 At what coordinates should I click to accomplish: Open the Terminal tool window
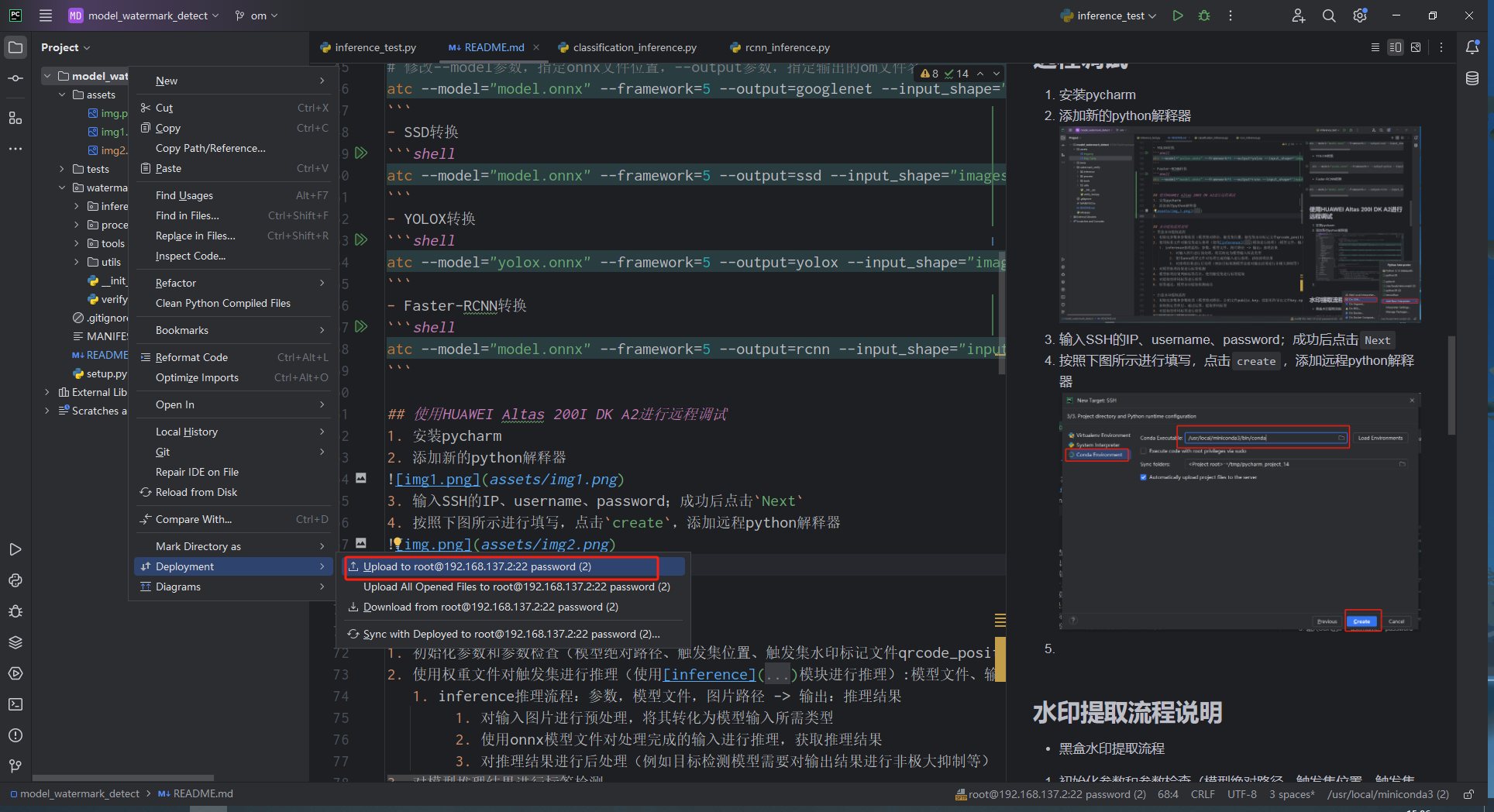[x=15, y=704]
